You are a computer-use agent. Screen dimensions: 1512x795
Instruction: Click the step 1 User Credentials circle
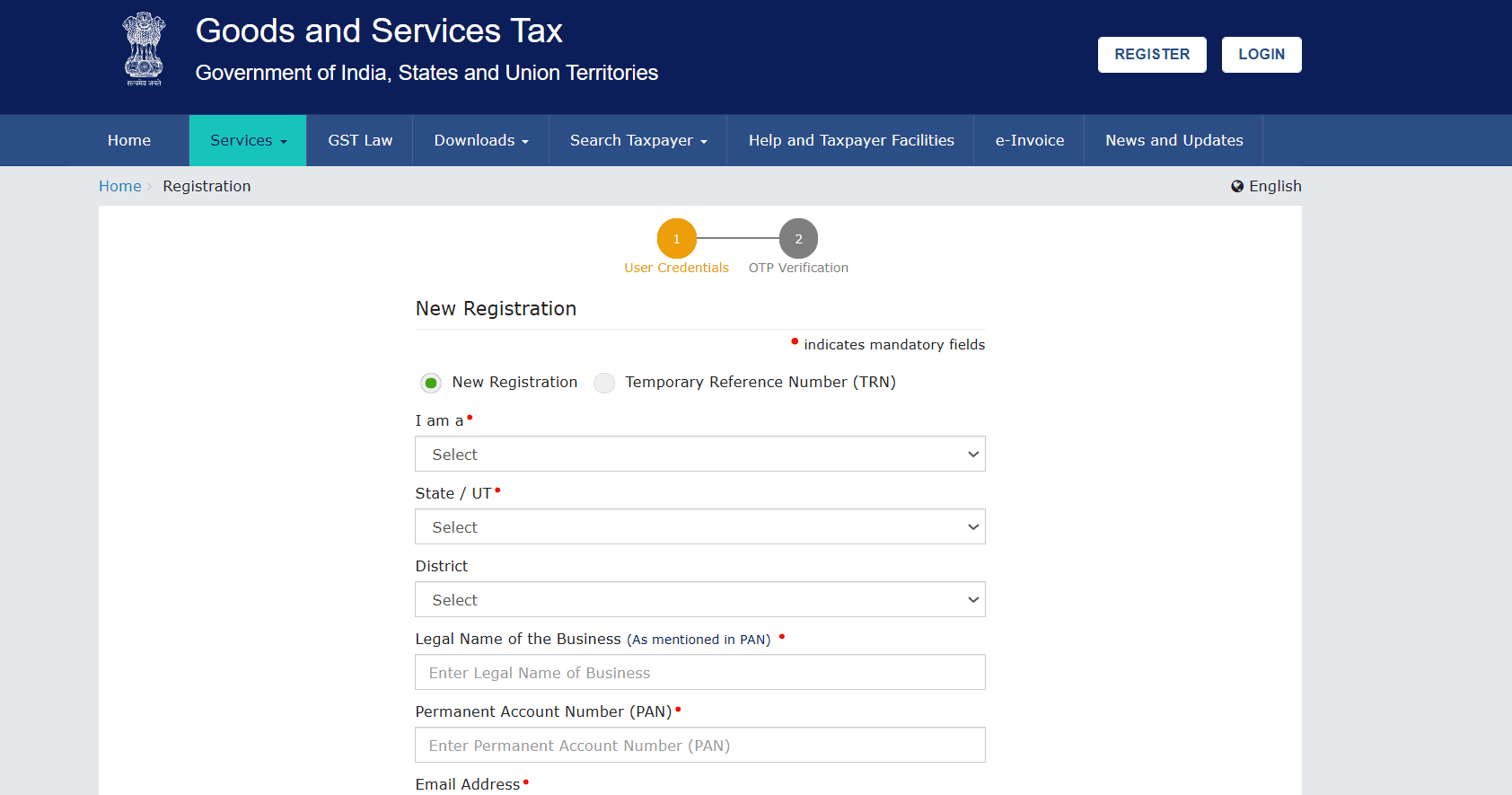pos(677,239)
